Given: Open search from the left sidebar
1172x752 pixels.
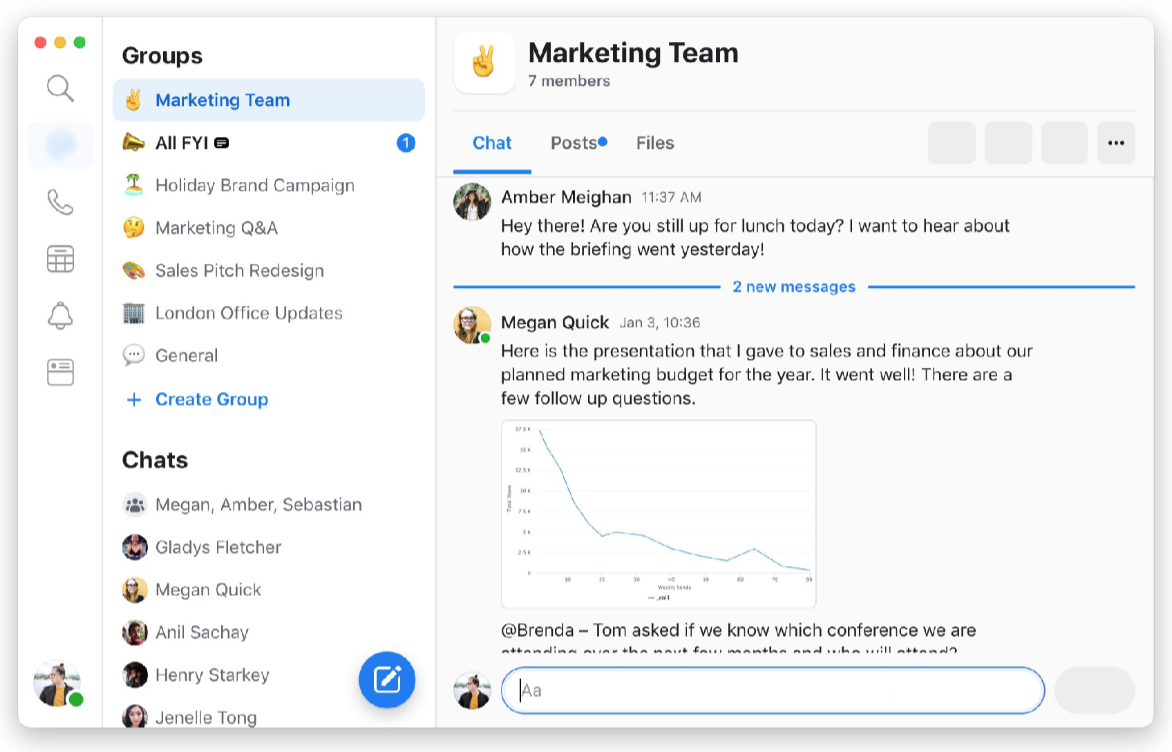Looking at the screenshot, I should pyautogui.click(x=60, y=88).
